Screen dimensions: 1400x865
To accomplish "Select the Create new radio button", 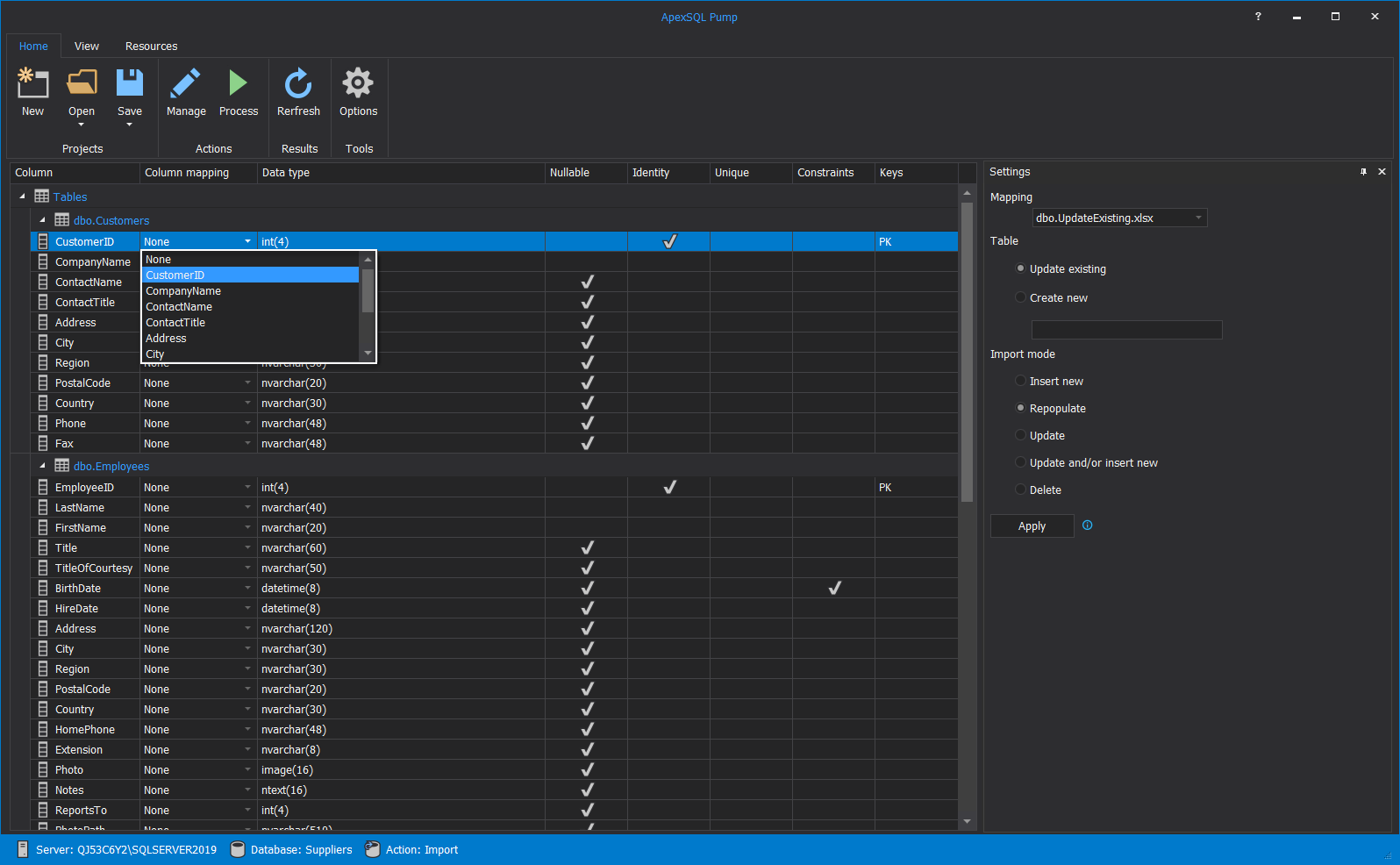I will (x=1020, y=297).
